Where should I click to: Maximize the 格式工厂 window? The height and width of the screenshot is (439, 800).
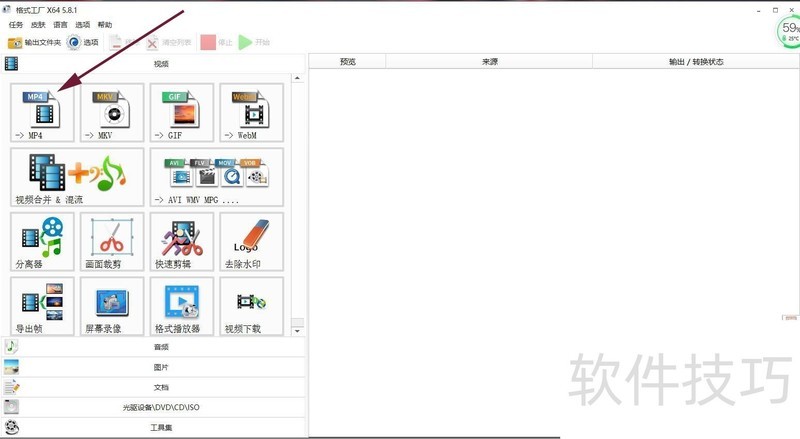776,10
